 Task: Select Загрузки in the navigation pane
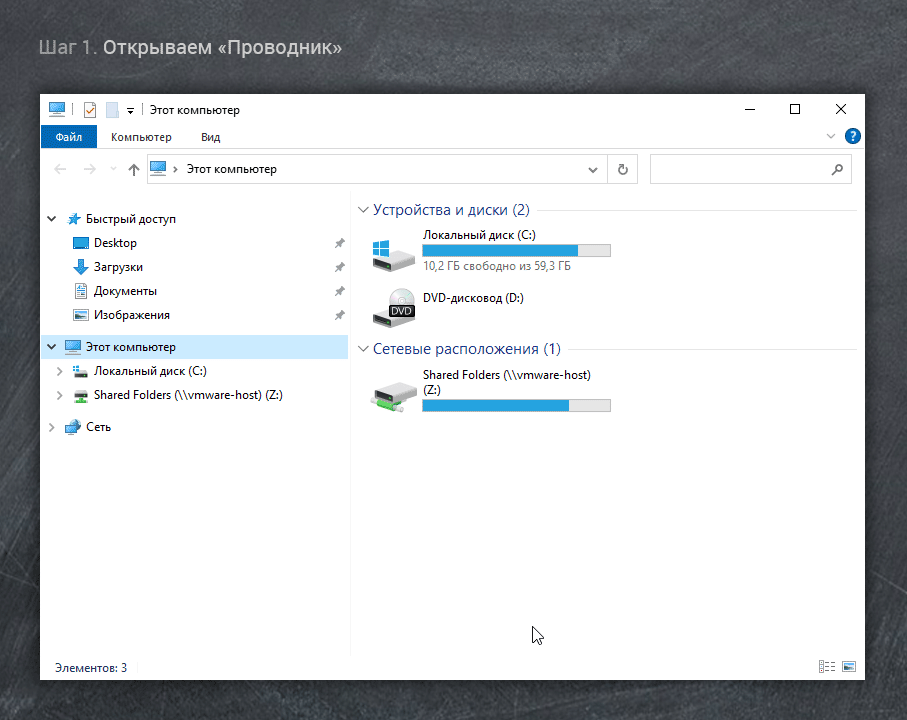(x=117, y=267)
